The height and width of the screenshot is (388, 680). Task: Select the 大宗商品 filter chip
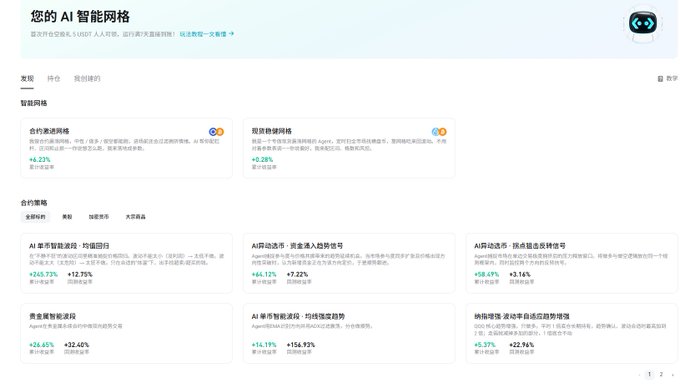pyautogui.click(x=135, y=217)
